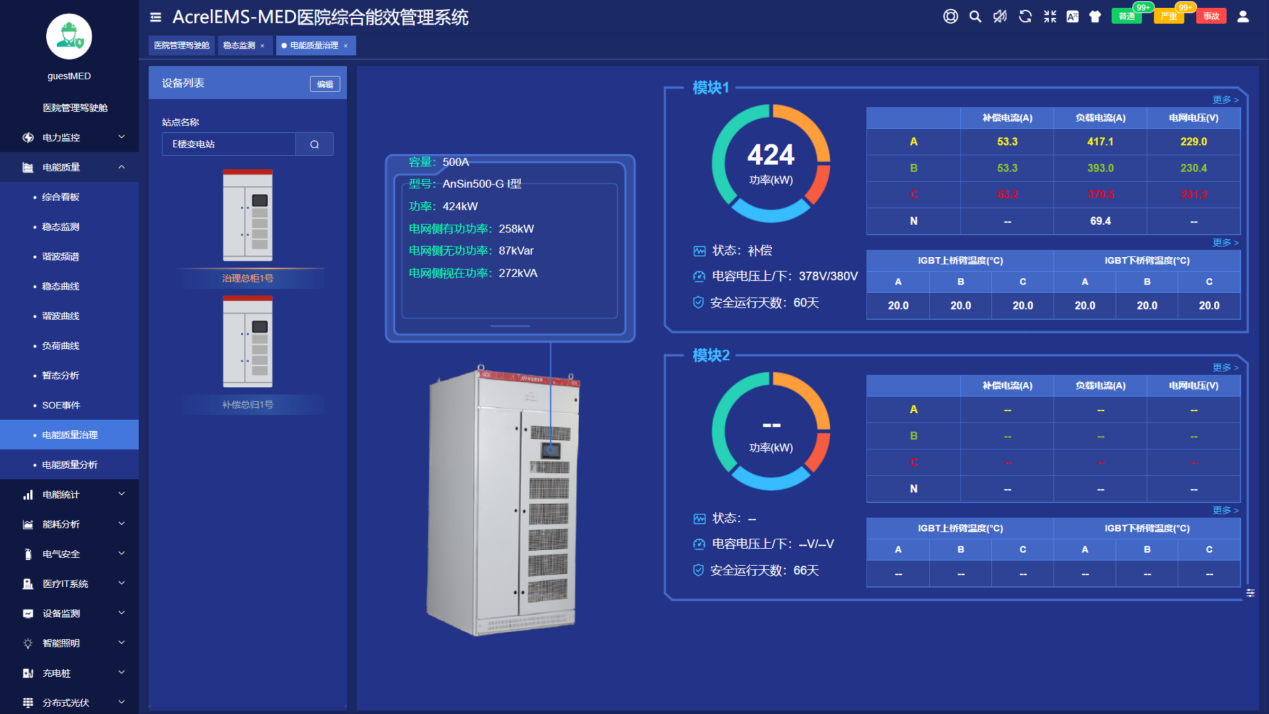
Task: Refresh the page using sync icon
Action: click(x=1025, y=16)
